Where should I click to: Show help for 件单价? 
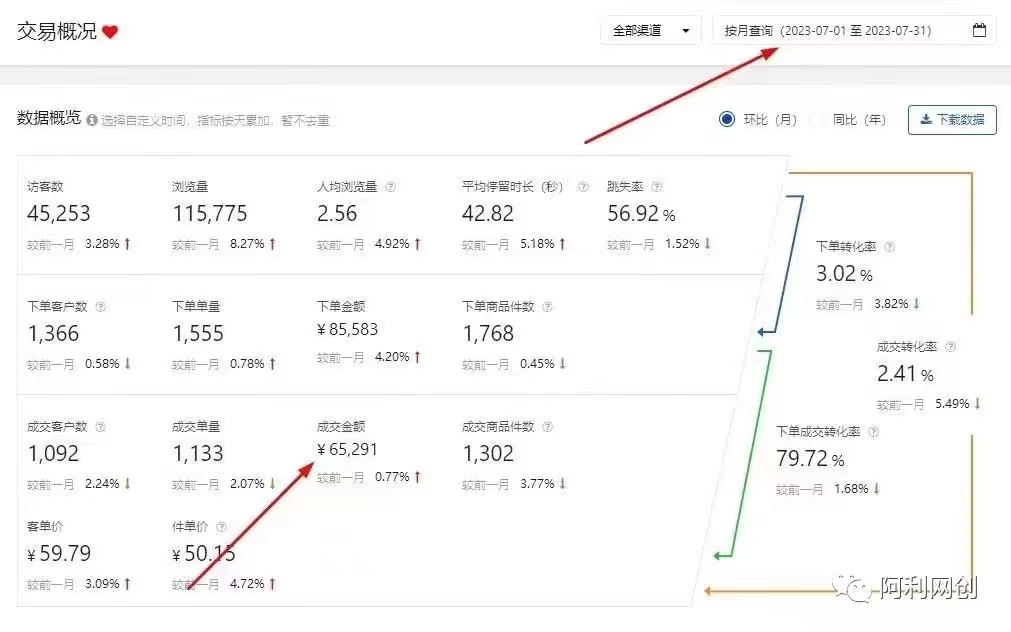click(x=221, y=526)
